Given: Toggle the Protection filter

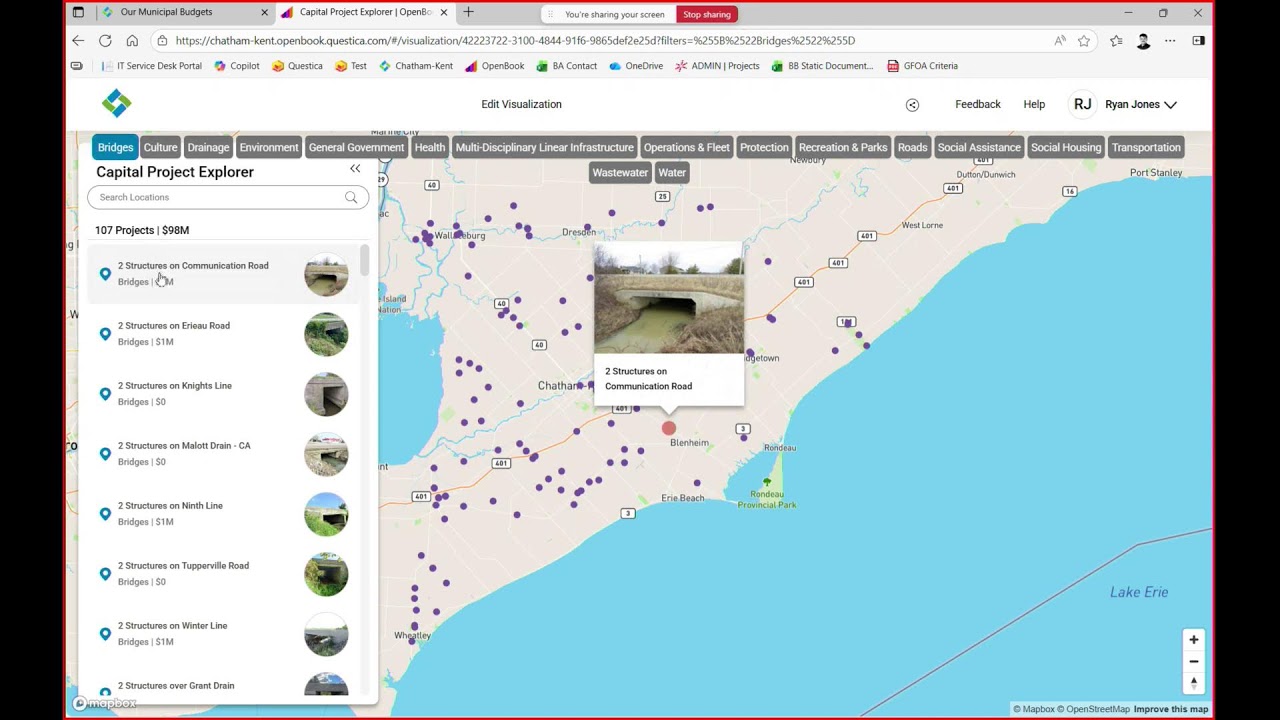Looking at the screenshot, I should (764, 147).
